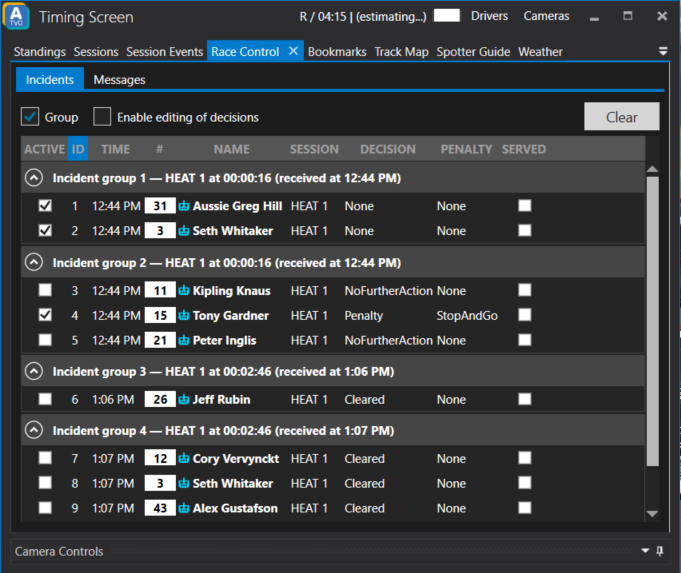The image size is (681, 573).
Task: Sort by the PENALTY column header
Action: [x=466, y=149]
